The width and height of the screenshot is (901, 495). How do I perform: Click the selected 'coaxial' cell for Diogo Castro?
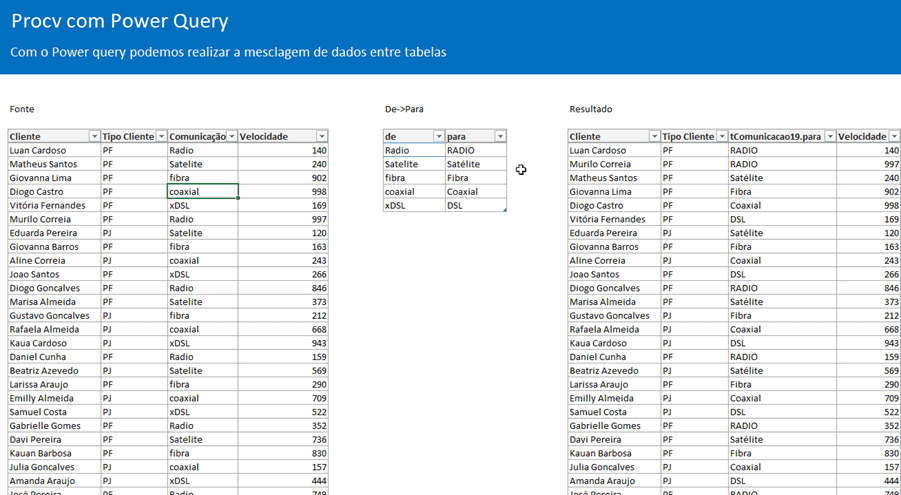point(202,192)
